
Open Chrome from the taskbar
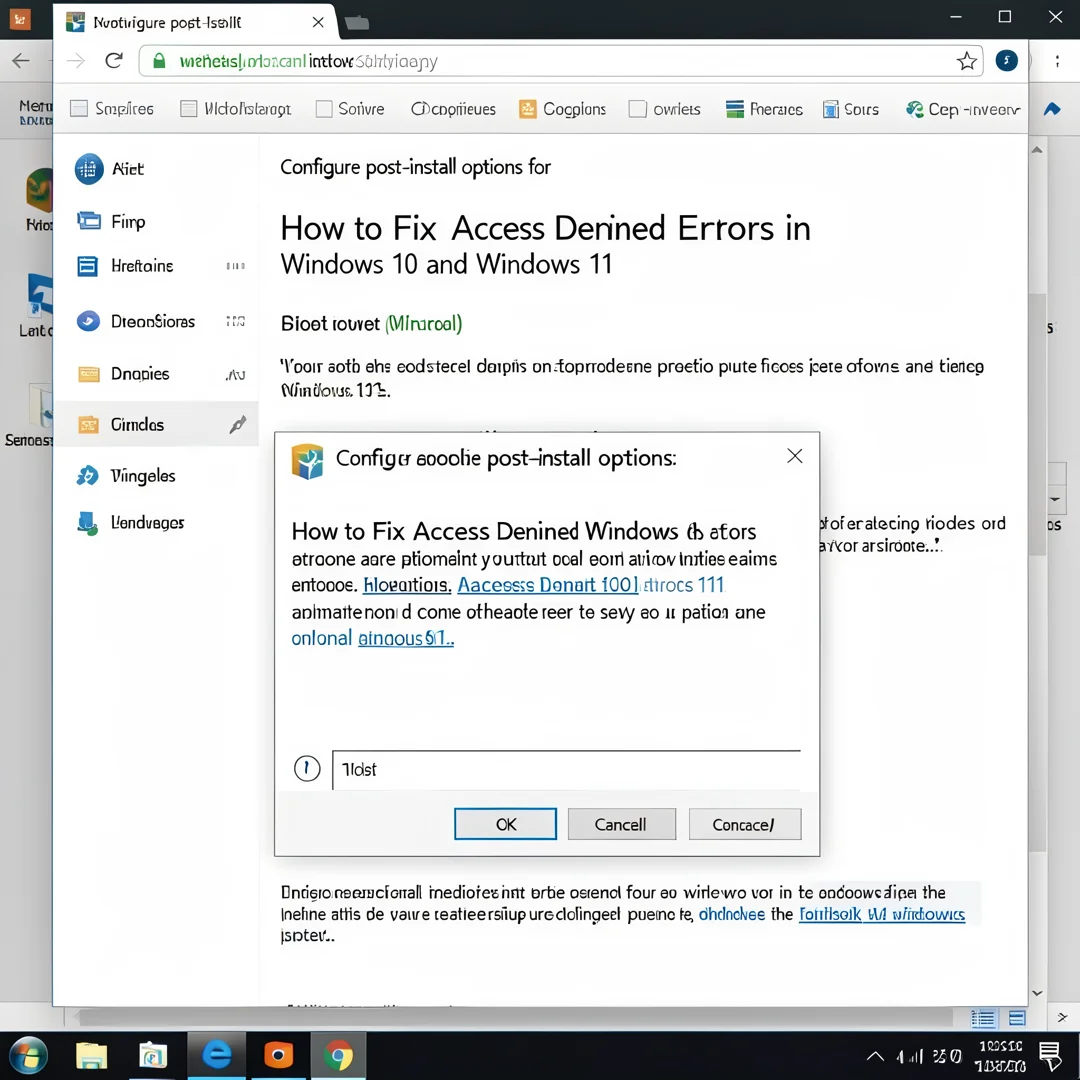pos(338,1055)
